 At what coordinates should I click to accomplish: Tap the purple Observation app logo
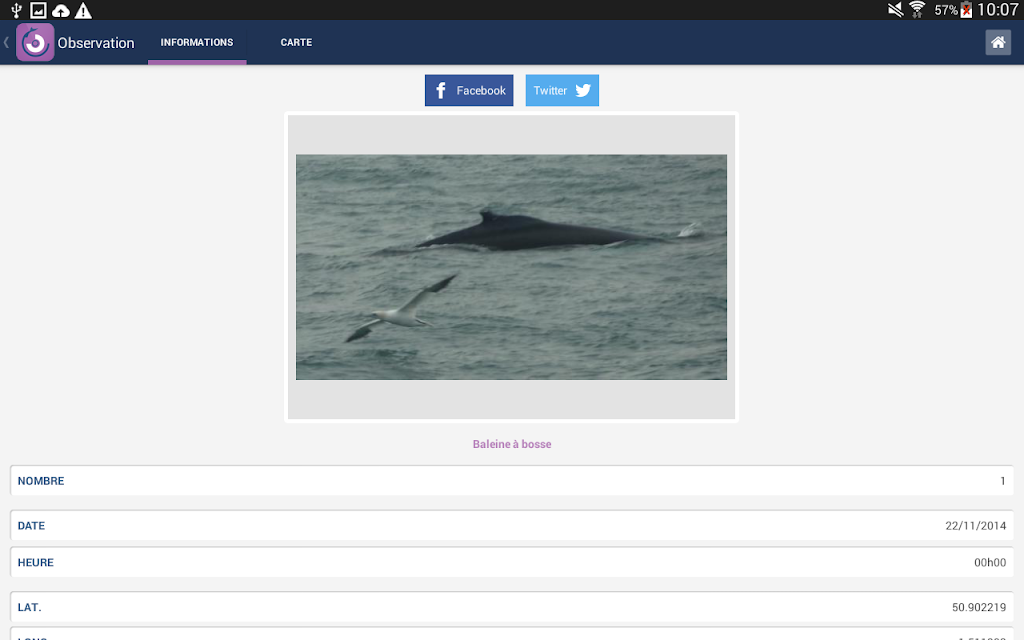pos(35,42)
